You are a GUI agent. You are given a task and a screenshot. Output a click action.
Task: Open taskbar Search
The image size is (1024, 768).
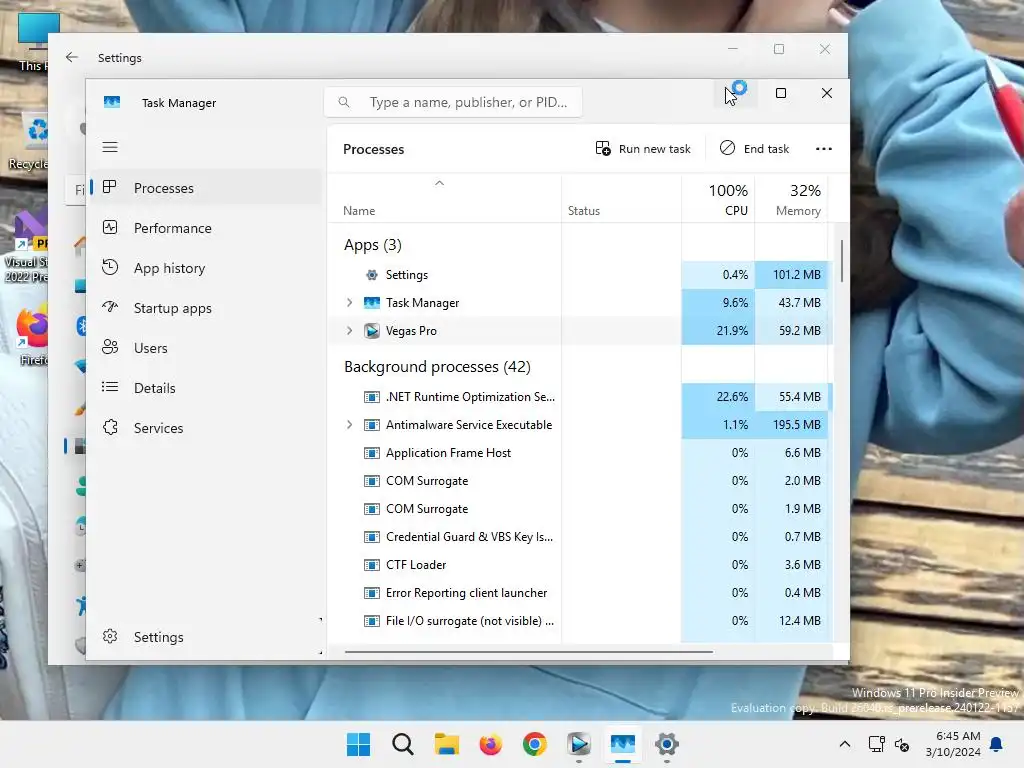click(402, 744)
